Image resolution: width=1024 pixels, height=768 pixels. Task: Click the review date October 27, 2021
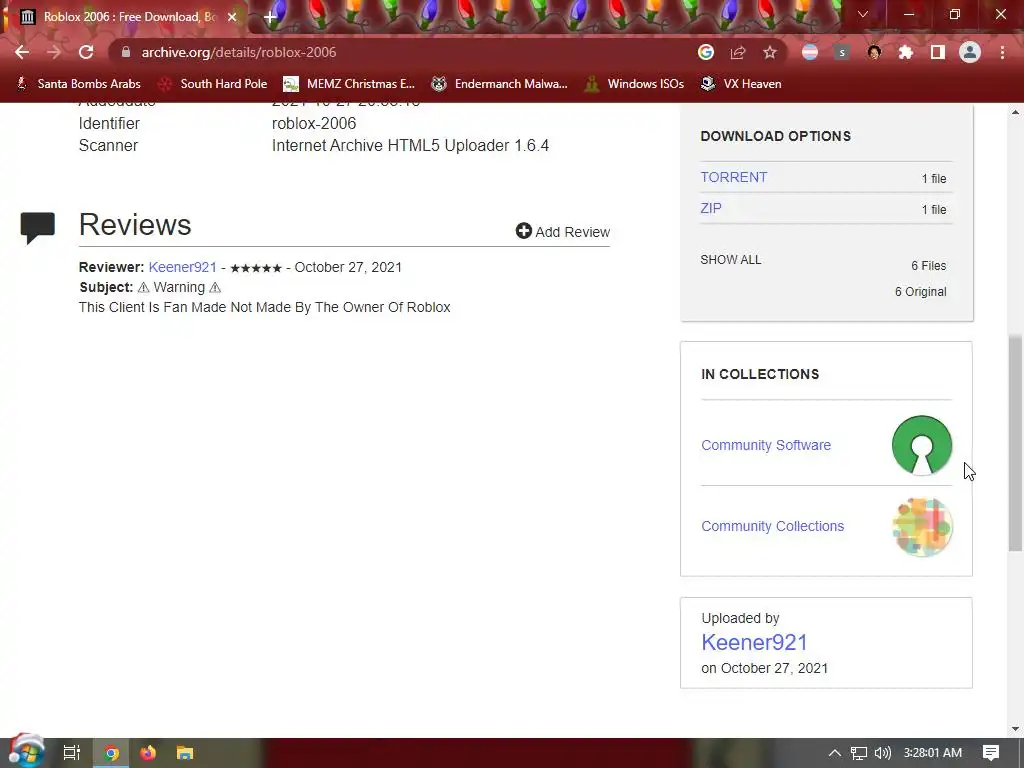tap(348, 267)
